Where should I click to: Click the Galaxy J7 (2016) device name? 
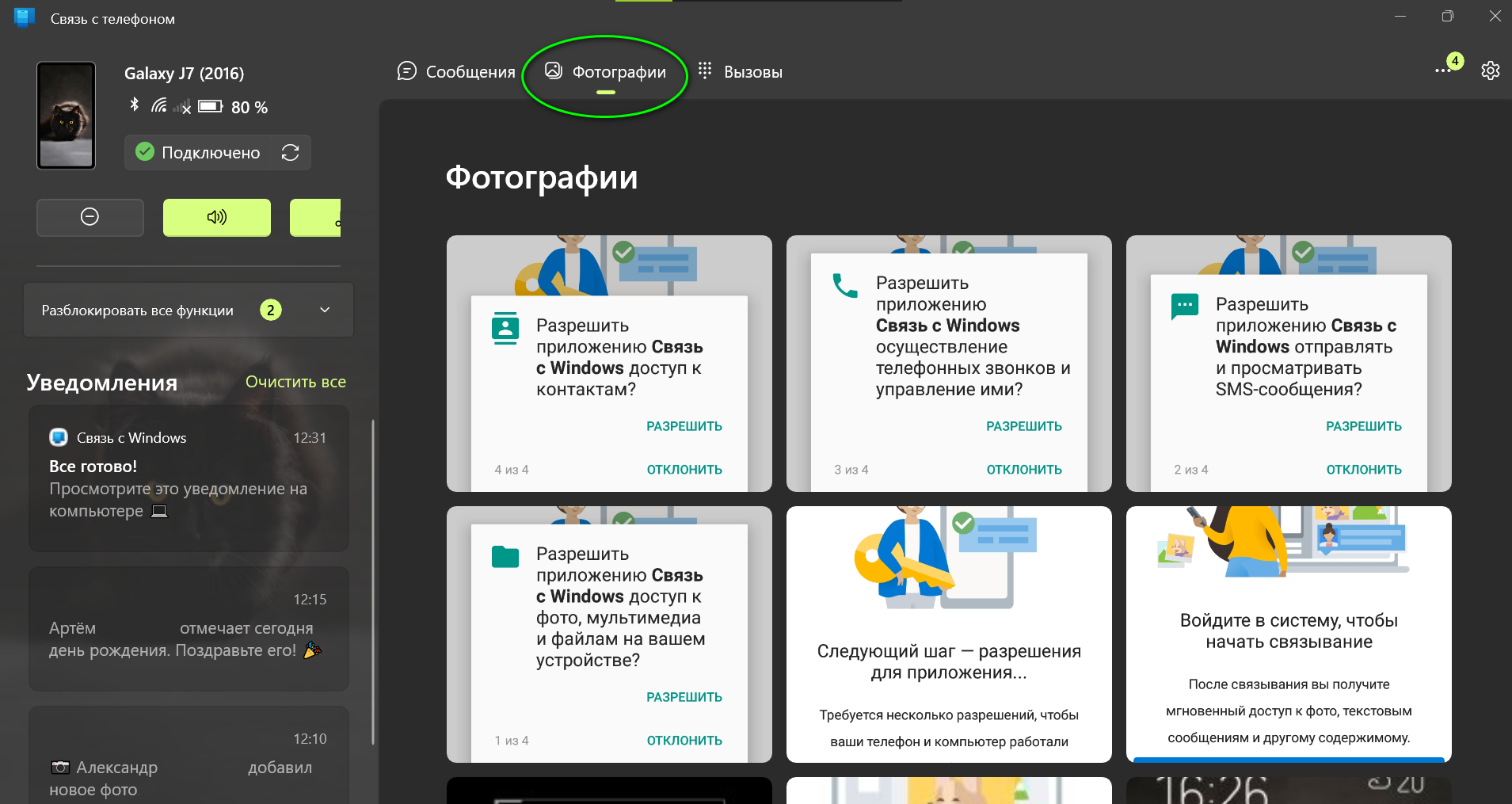click(184, 74)
